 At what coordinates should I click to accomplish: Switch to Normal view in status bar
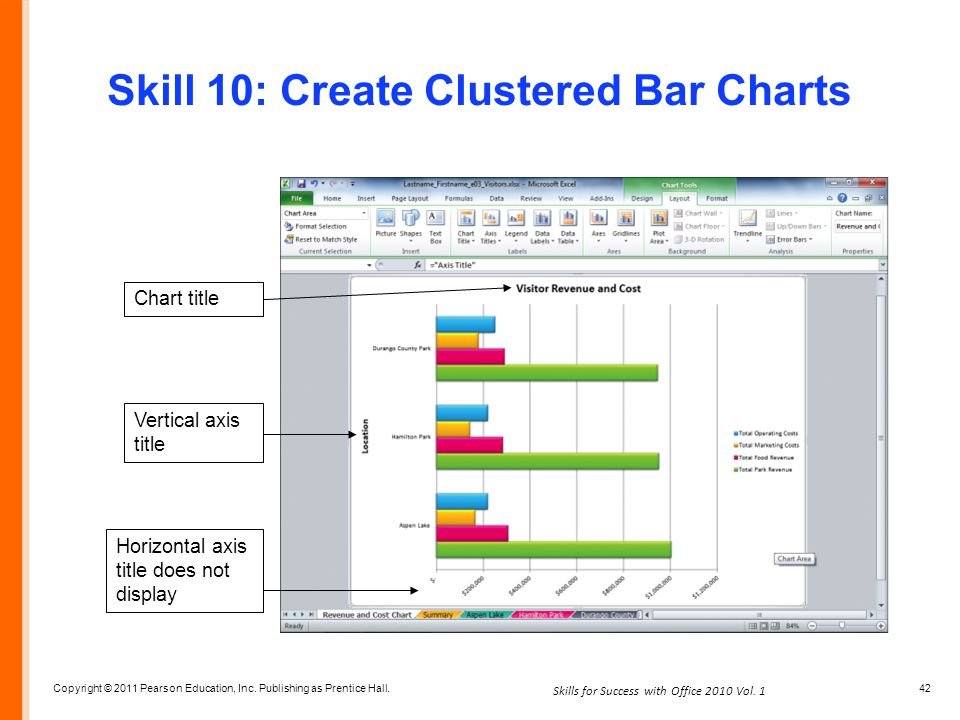[x=753, y=626]
